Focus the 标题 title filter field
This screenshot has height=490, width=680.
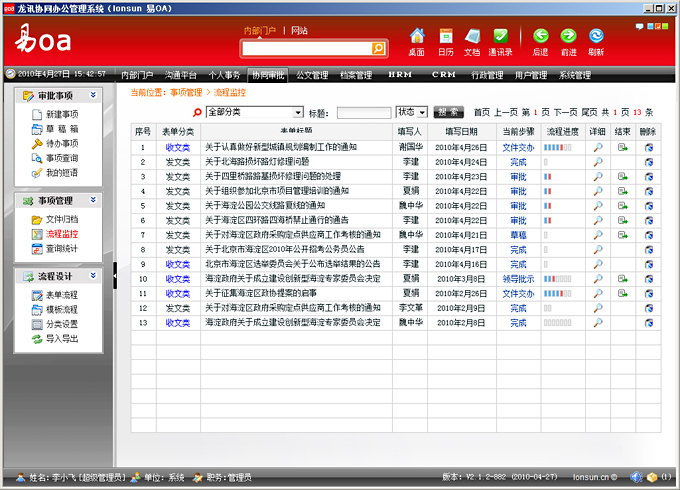364,113
